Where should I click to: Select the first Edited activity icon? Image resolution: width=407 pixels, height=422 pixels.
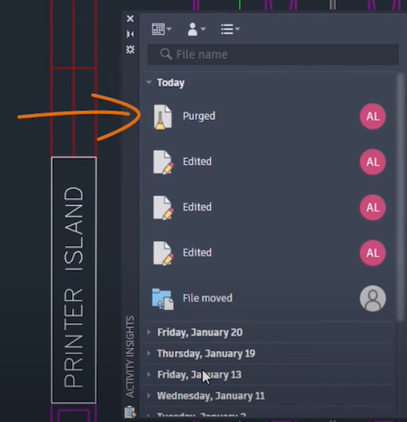pyautogui.click(x=163, y=162)
